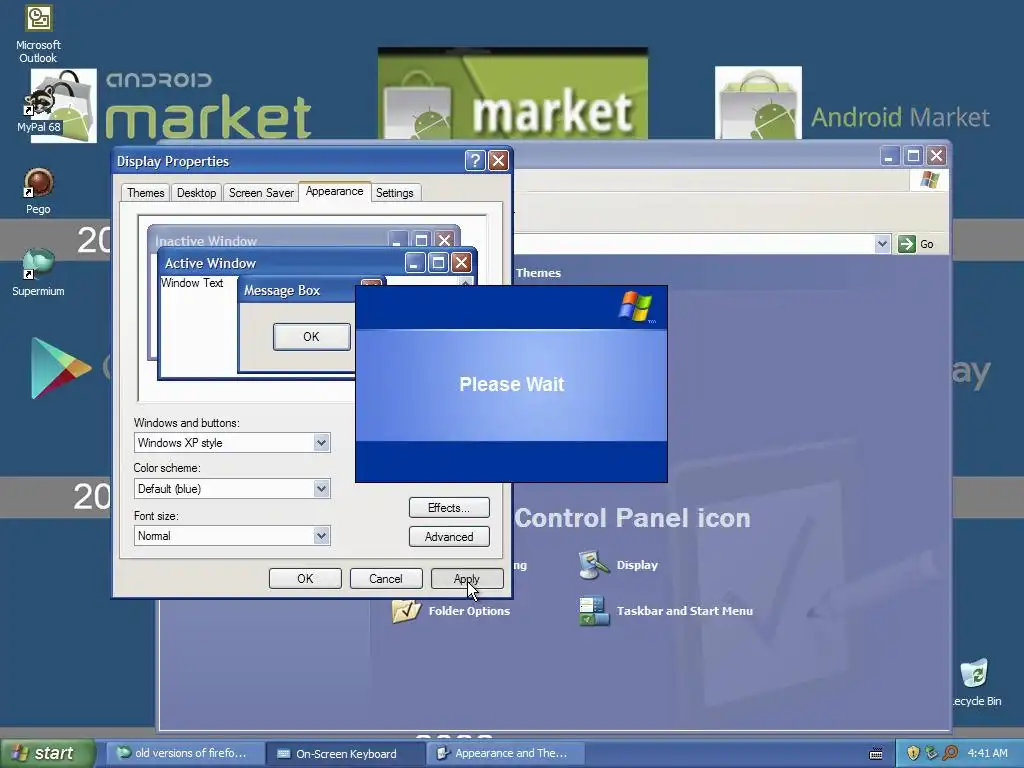Click the Advanced button

449,536
